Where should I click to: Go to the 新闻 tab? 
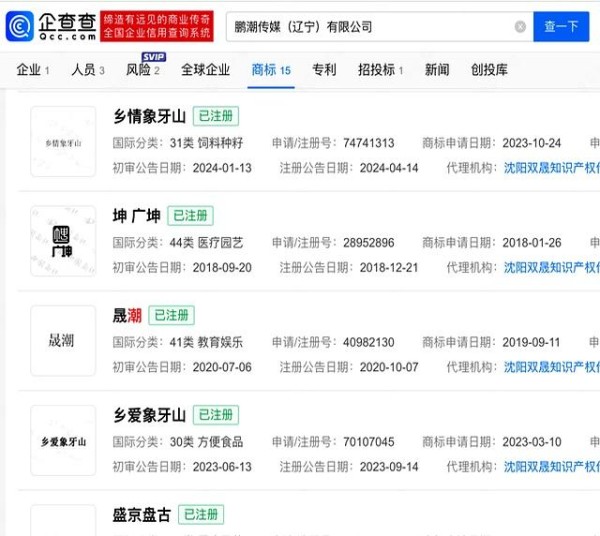pyautogui.click(x=437, y=70)
